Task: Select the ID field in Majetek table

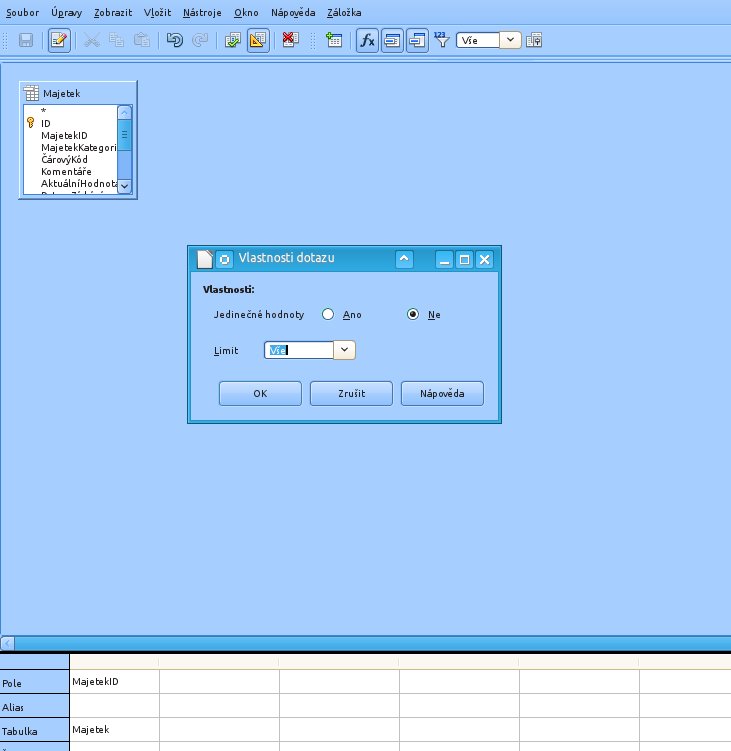Action: 46,124
